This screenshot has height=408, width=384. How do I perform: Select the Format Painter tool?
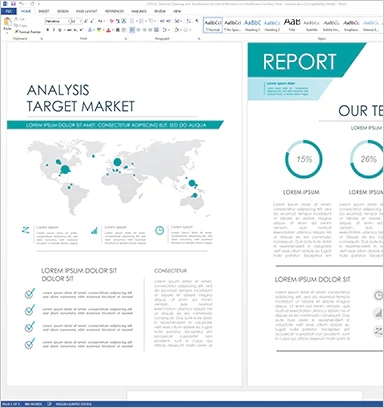28,32
